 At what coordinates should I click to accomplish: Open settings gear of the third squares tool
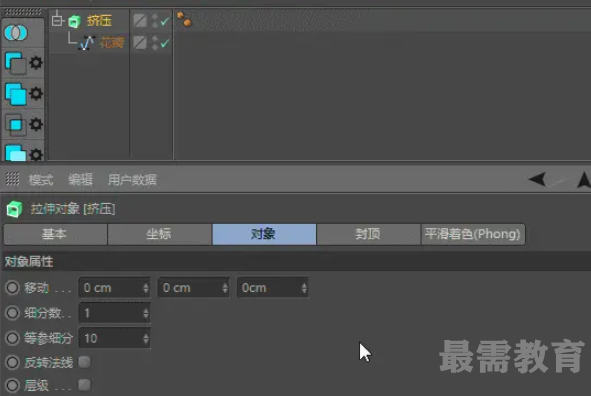[x=36, y=124]
